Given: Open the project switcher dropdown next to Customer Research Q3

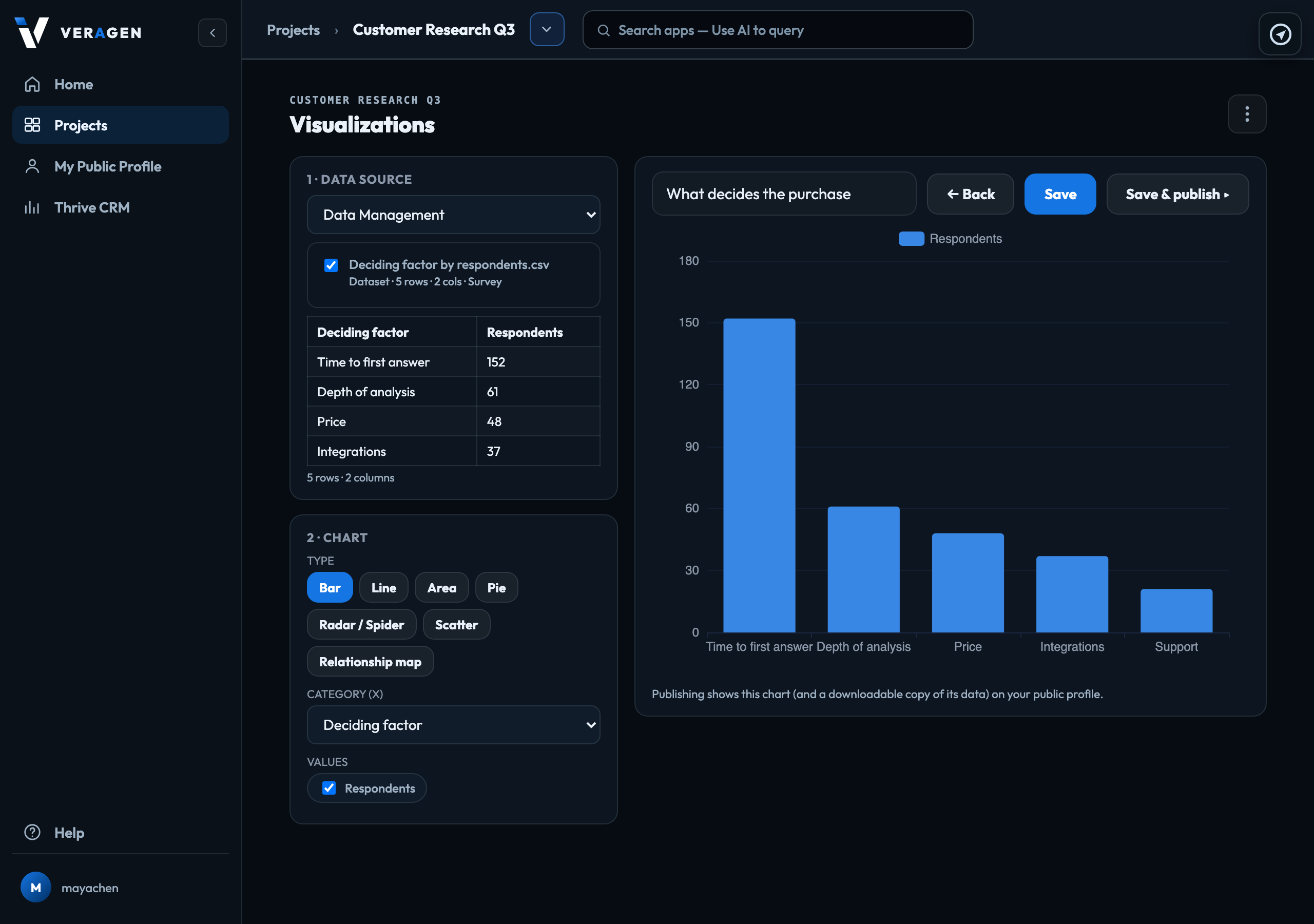Looking at the screenshot, I should point(547,30).
